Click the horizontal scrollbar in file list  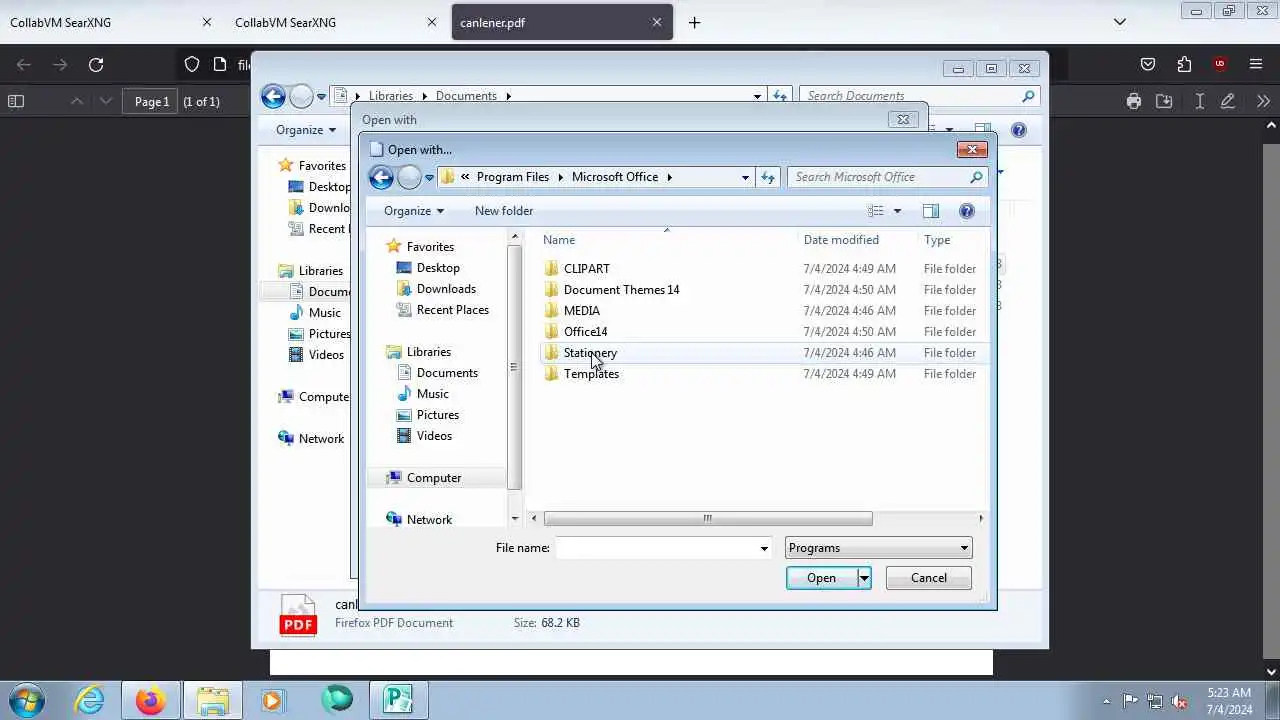(x=708, y=518)
